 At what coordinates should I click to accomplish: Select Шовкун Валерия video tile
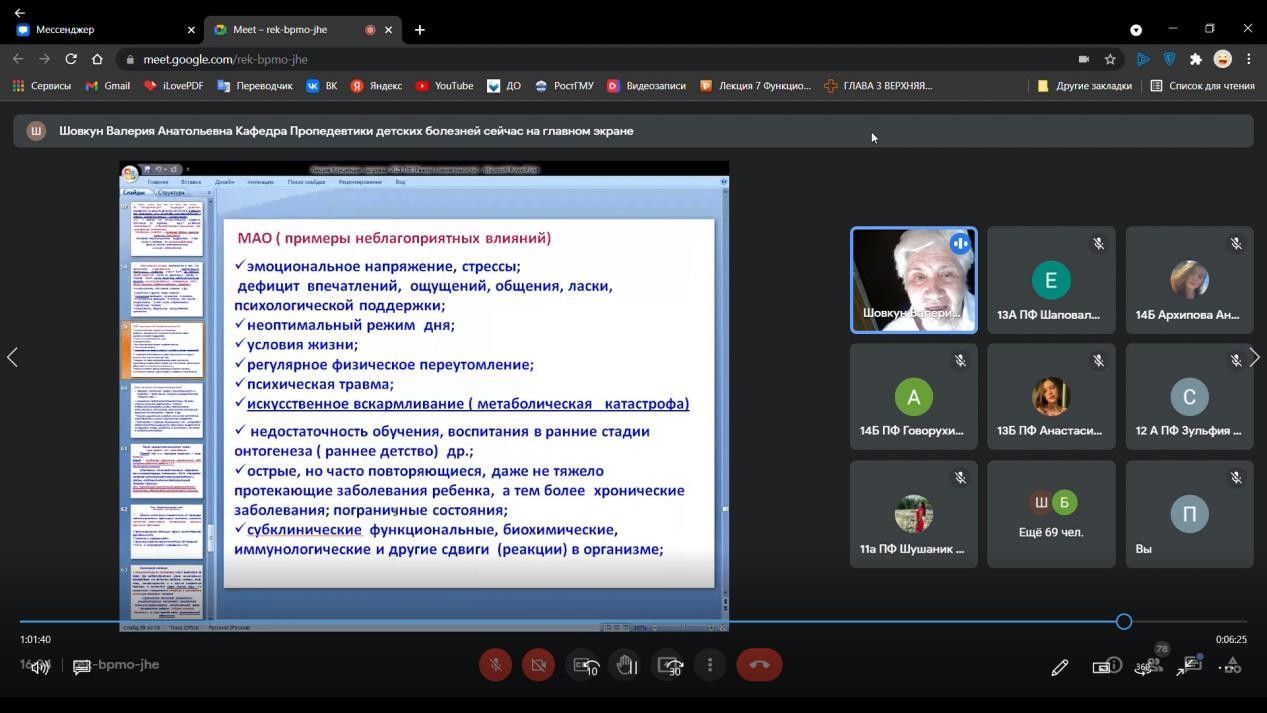pos(913,280)
